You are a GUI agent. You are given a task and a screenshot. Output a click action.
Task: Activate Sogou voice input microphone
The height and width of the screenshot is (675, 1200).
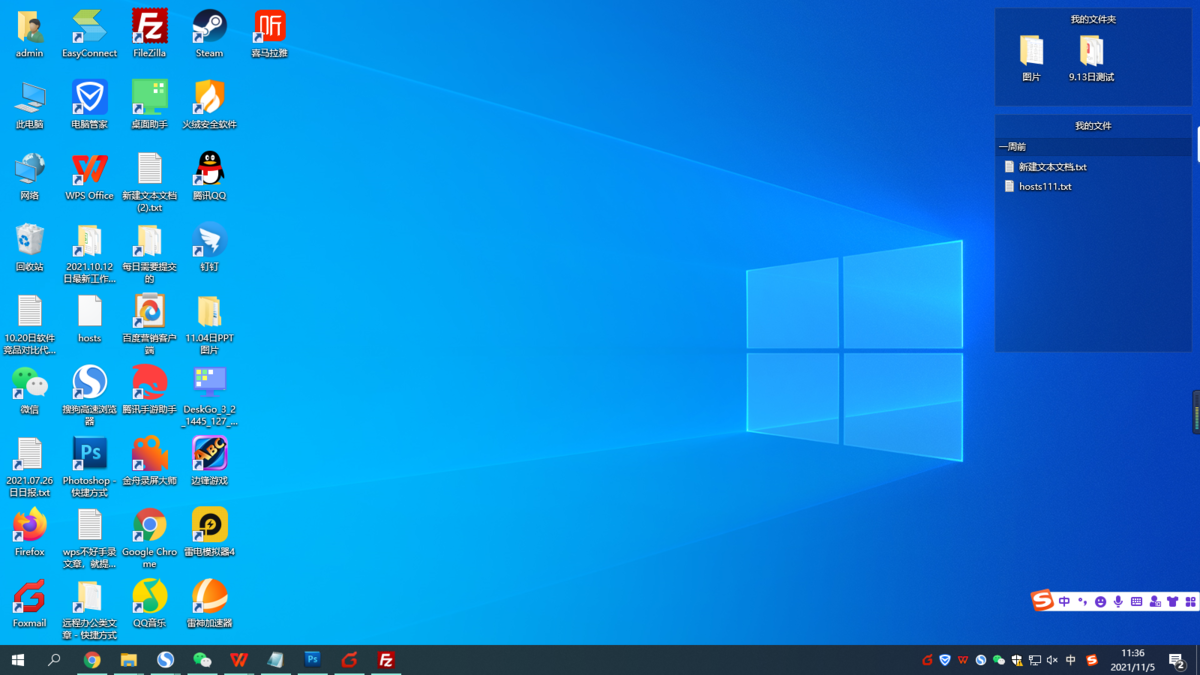click(x=1119, y=601)
